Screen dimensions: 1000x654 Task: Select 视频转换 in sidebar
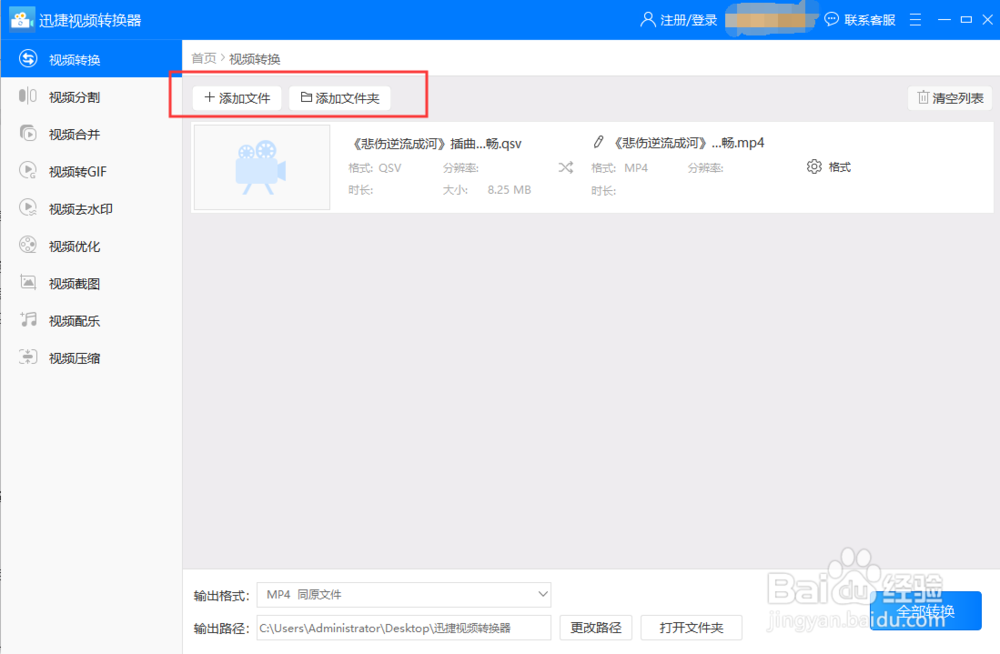91,59
